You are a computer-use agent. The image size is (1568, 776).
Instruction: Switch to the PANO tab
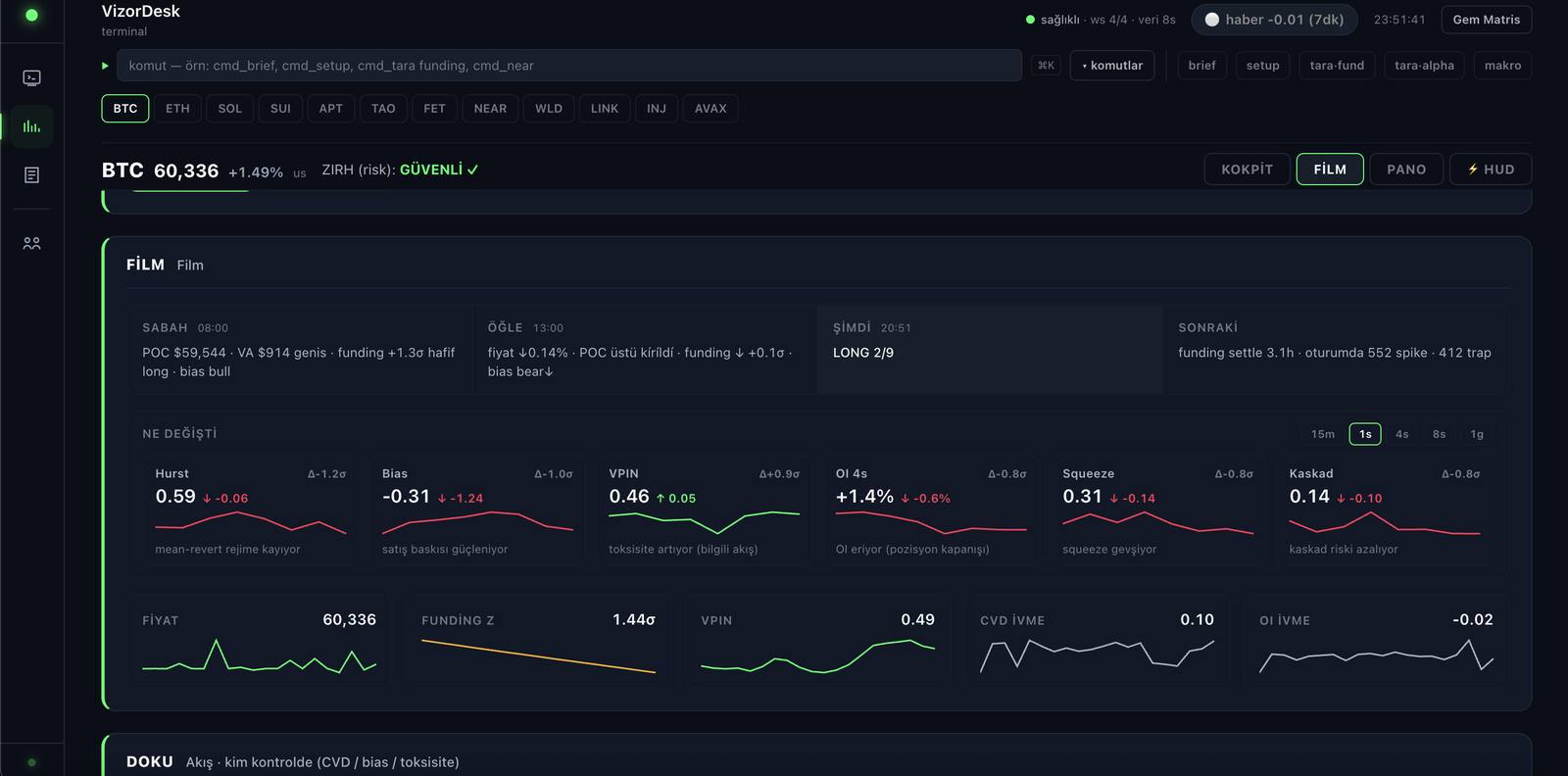pyautogui.click(x=1406, y=170)
